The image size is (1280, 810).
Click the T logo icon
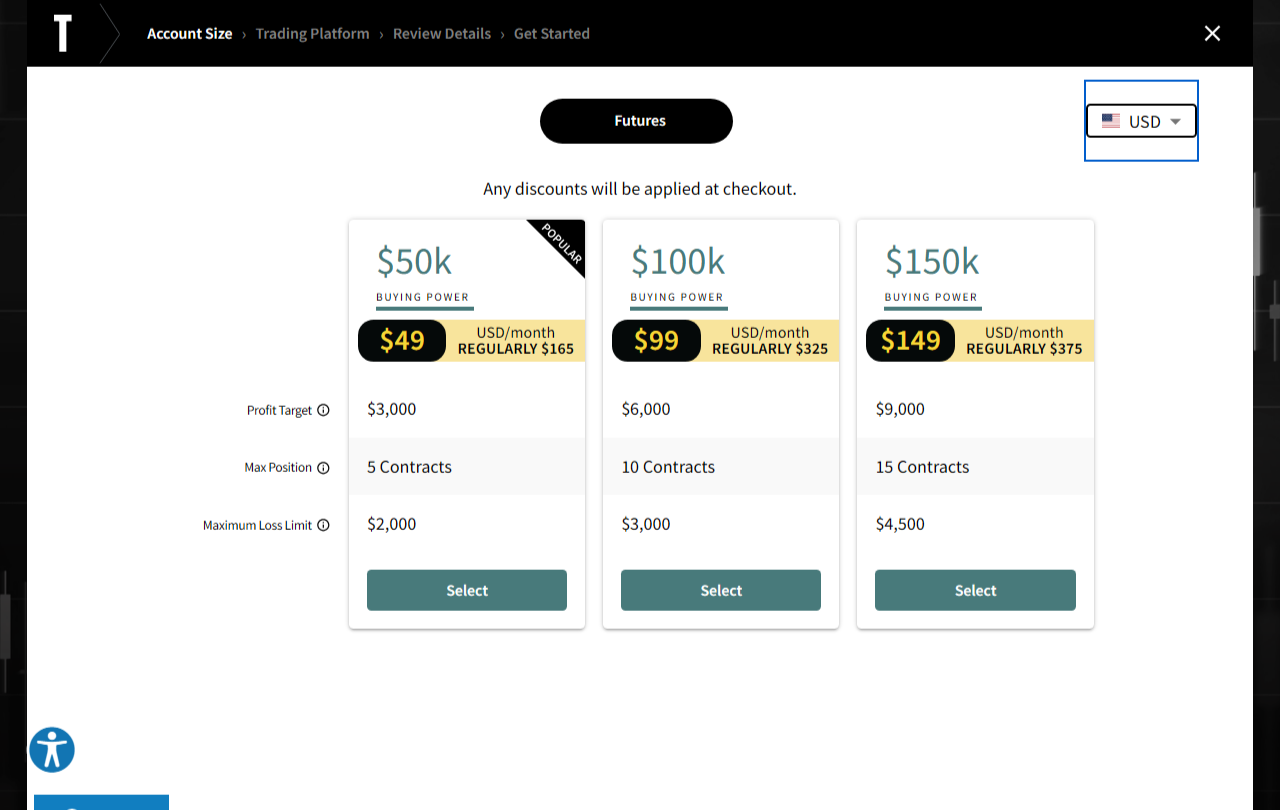[63, 33]
